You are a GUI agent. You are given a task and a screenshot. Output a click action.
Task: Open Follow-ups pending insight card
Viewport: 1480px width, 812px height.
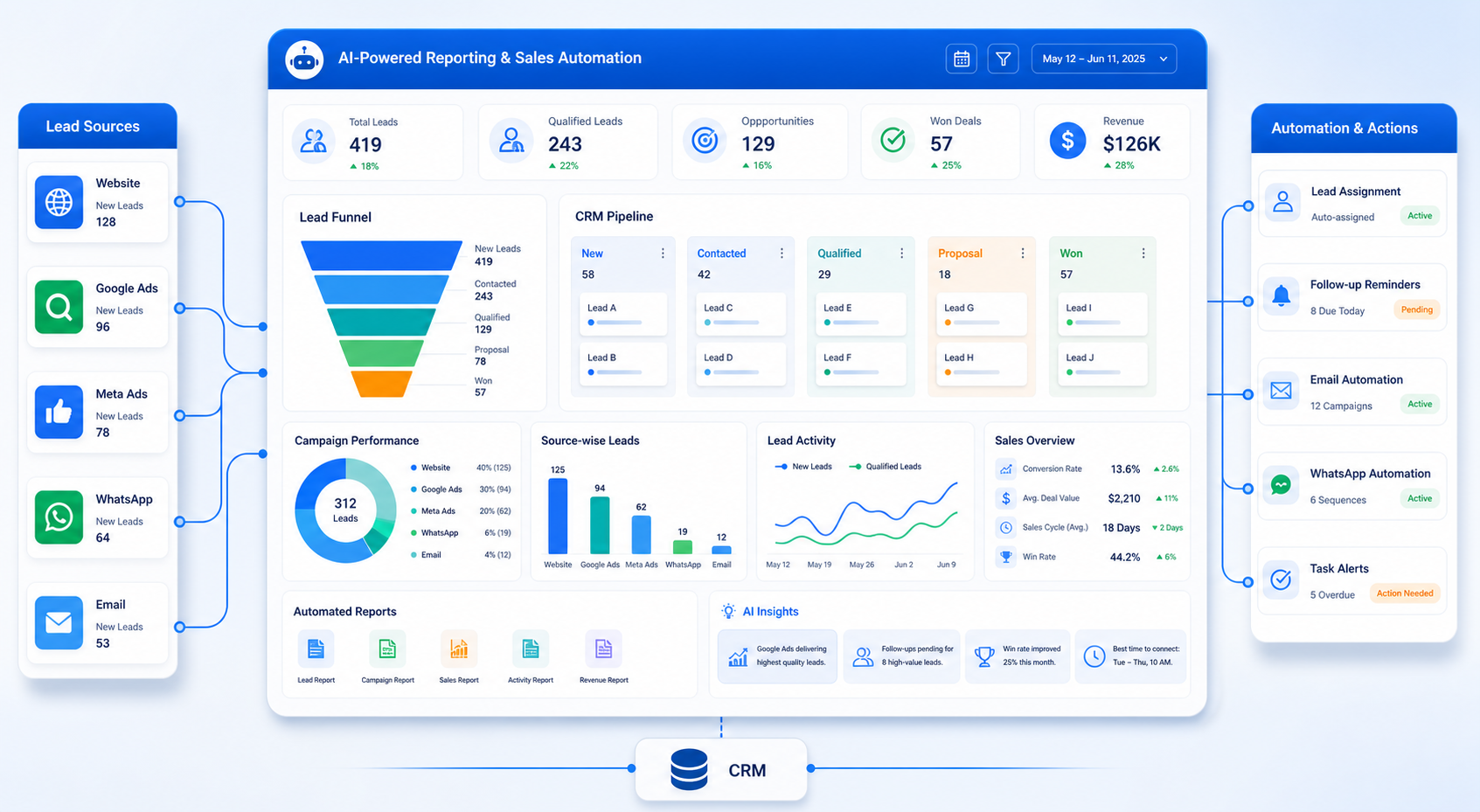click(901, 656)
